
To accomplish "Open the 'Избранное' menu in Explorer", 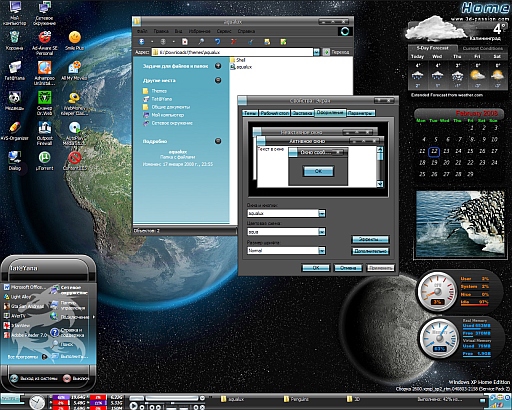I will [x=199, y=31].
